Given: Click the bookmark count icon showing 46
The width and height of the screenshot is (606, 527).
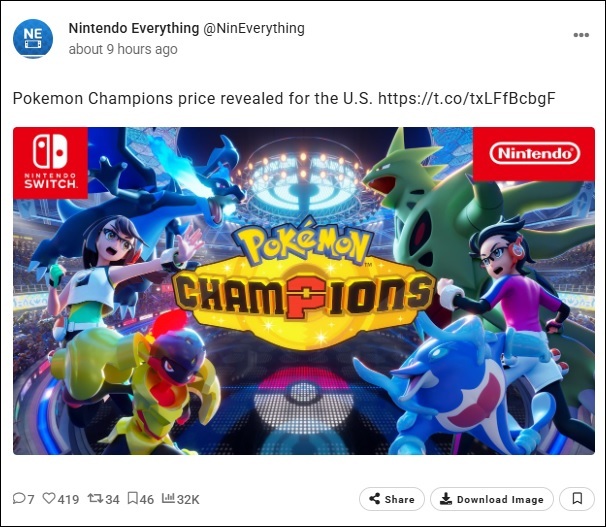Looking at the screenshot, I should [133, 499].
